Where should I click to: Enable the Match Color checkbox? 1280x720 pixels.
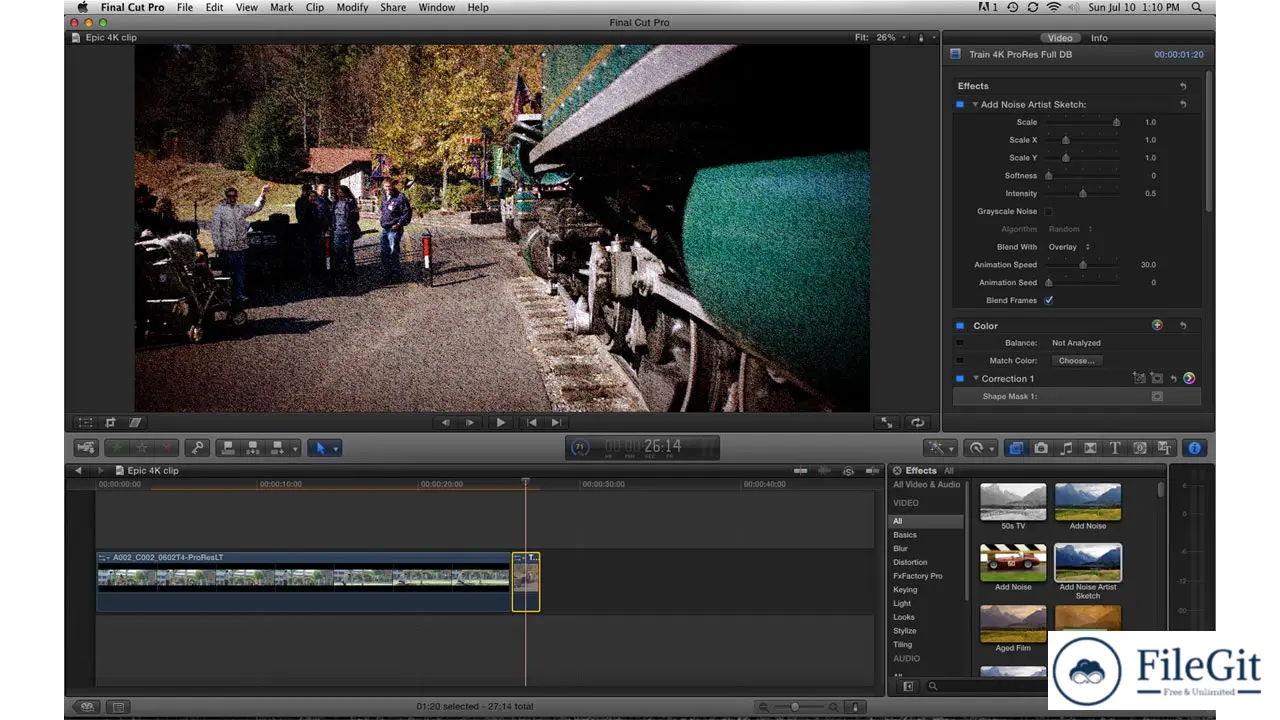960,360
